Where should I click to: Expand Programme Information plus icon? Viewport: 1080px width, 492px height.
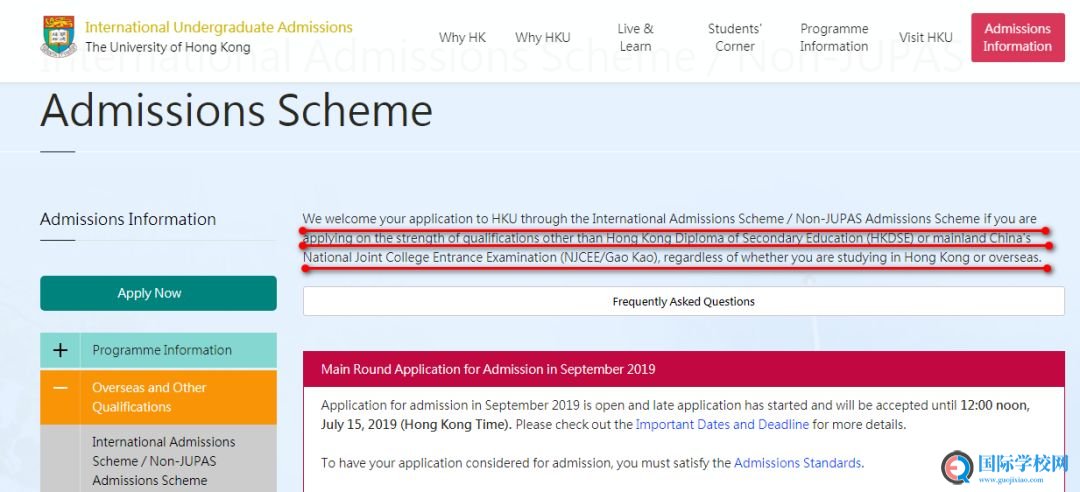coord(61,350)
